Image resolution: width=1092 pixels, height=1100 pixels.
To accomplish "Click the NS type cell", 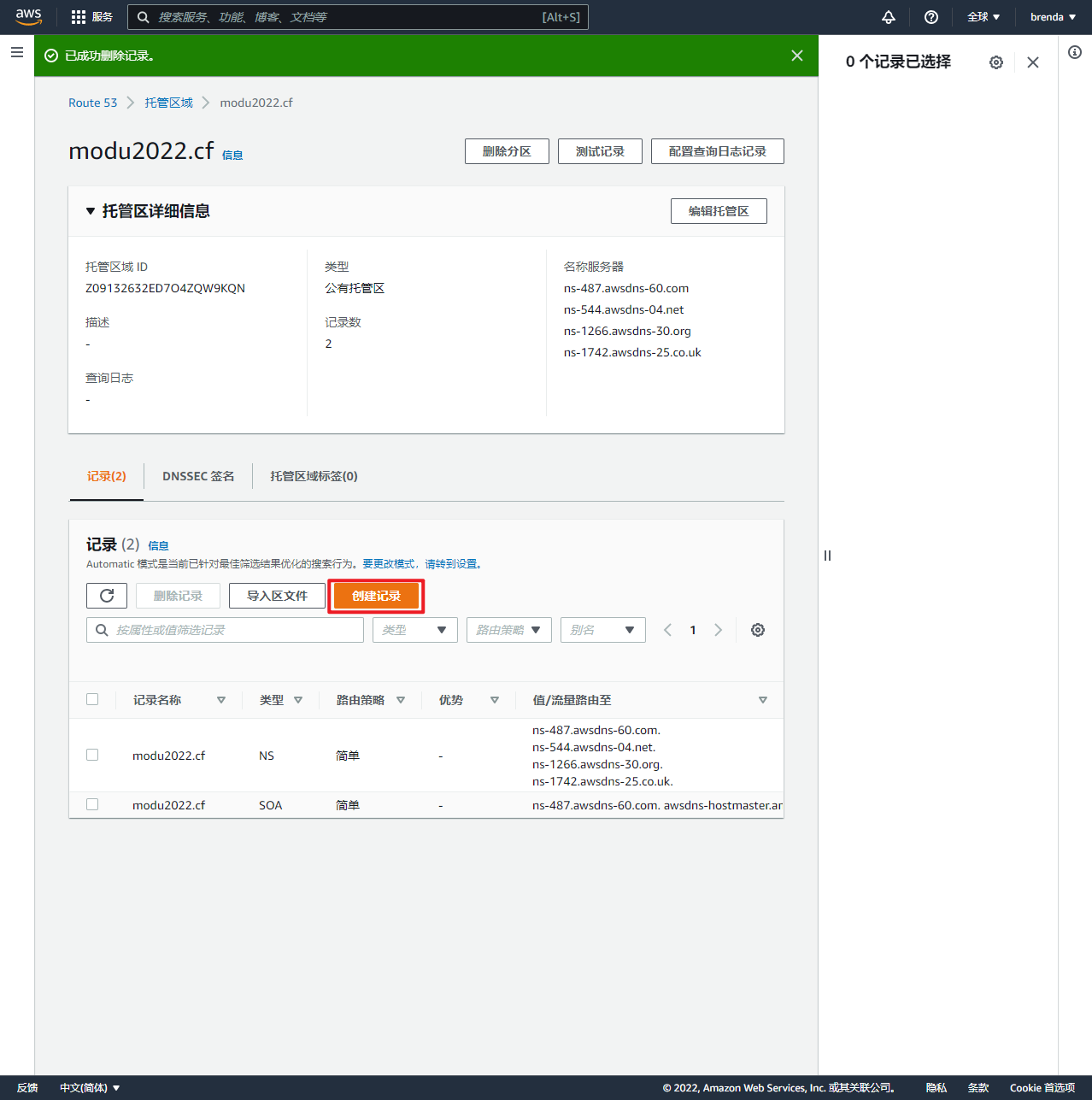I will pos(267,756).
